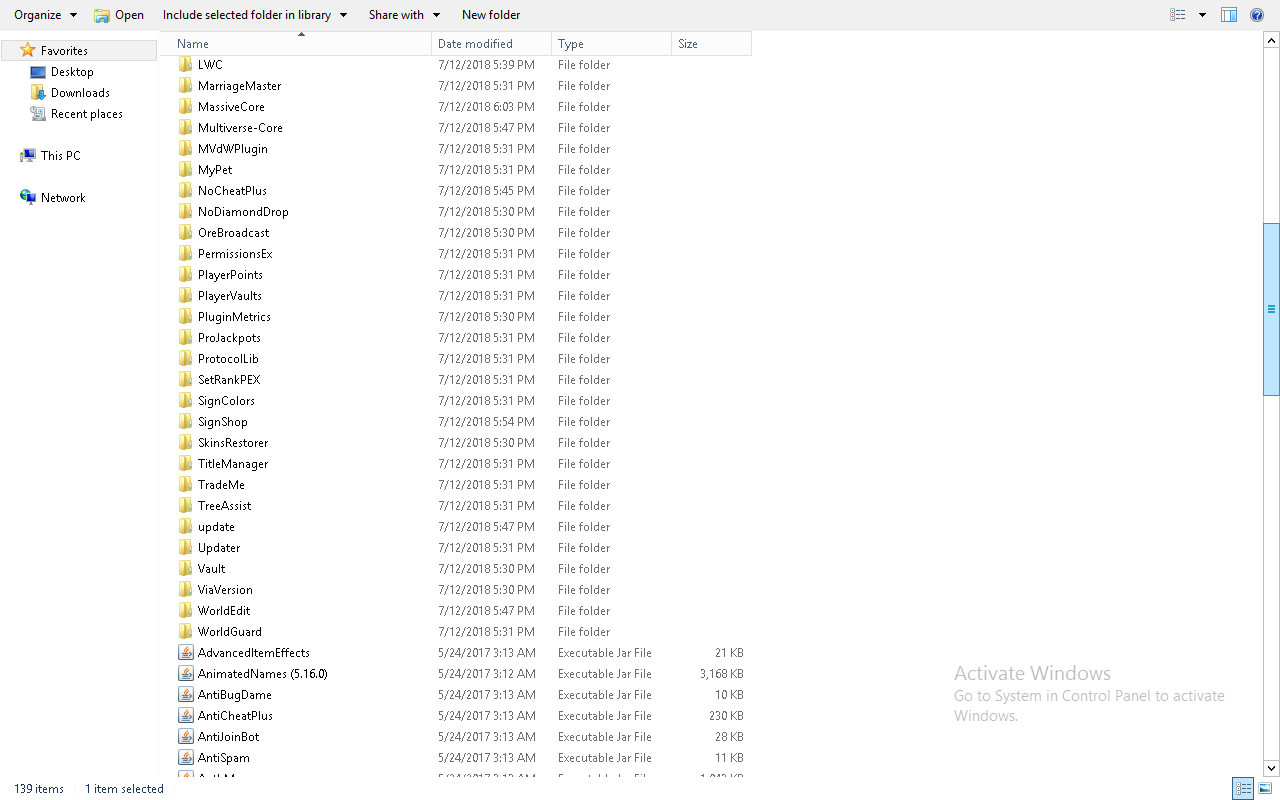Image resolution: width=1280 pixels, height=800 pixels.
Task: Click the This PC computer icon
Action: point(28,156)
